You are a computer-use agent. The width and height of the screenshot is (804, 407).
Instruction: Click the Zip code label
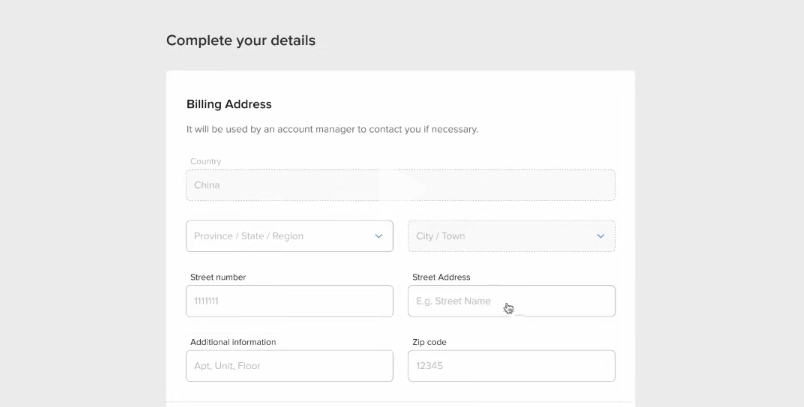pos(429,342)
